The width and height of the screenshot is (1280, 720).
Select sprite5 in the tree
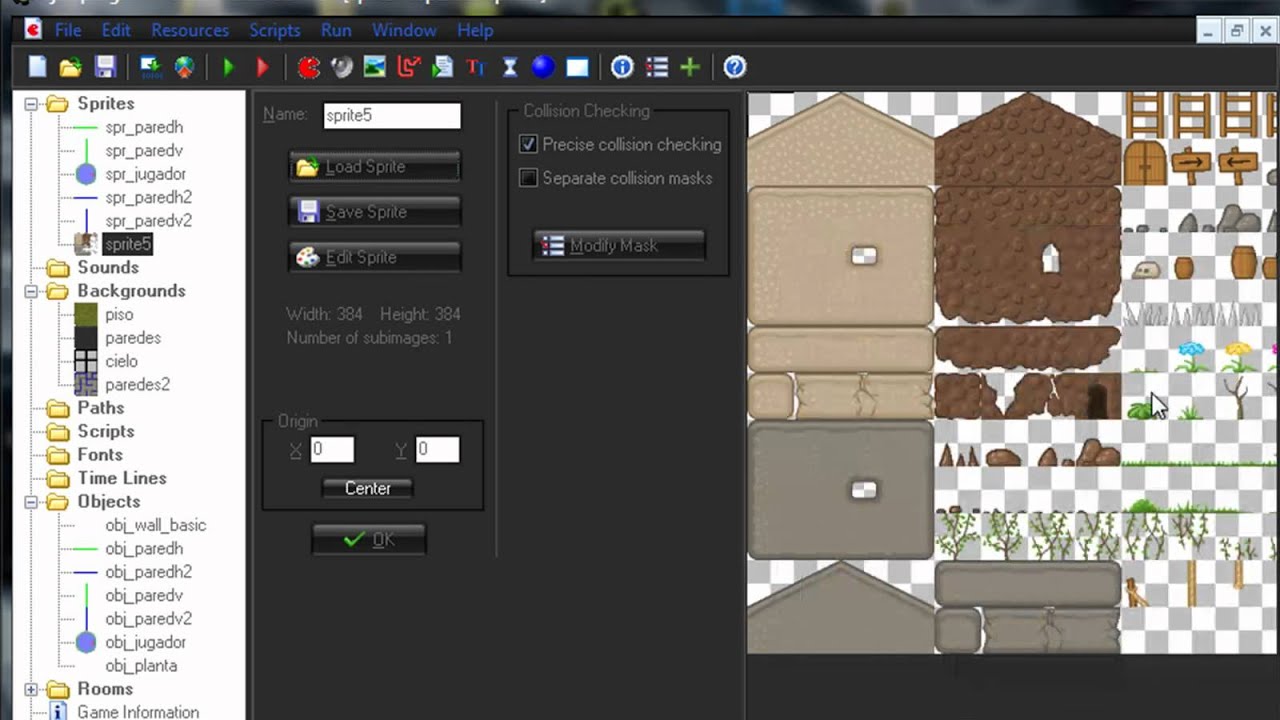click(127, 244)
